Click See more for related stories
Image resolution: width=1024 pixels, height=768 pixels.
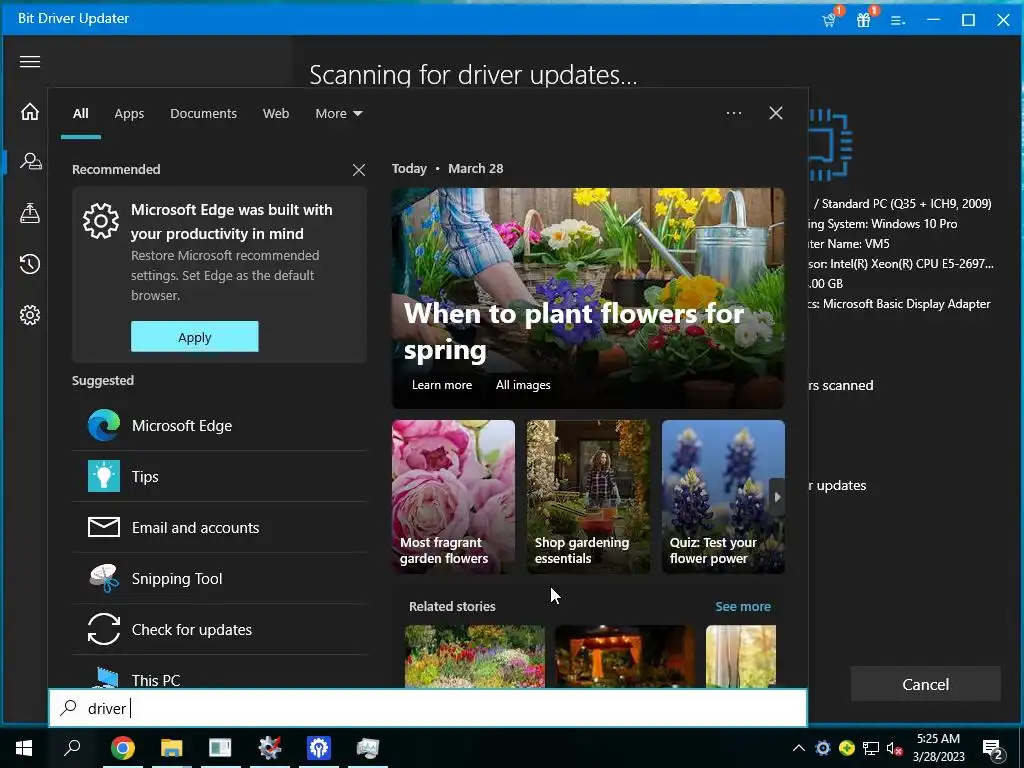coord(743,607)
